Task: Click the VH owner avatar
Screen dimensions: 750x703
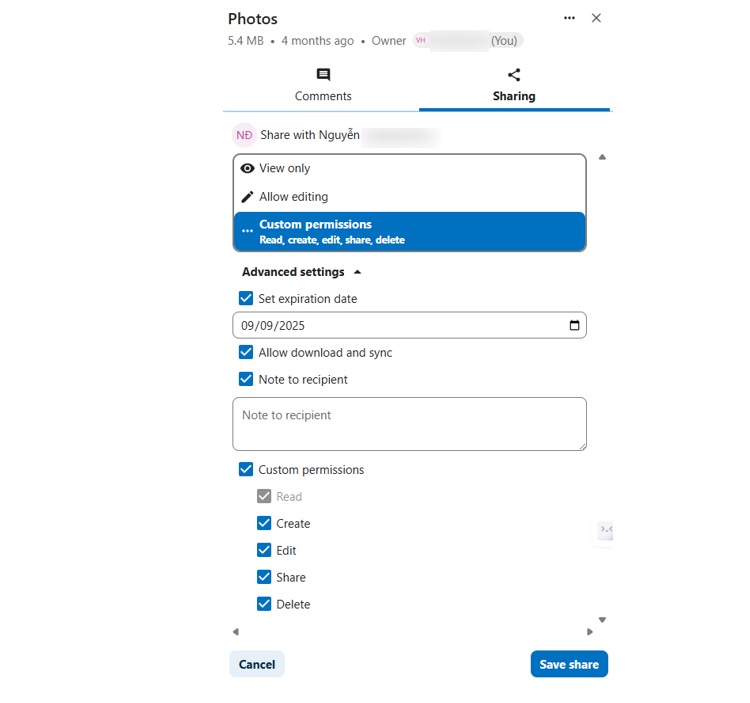Action: coord(421,41)
